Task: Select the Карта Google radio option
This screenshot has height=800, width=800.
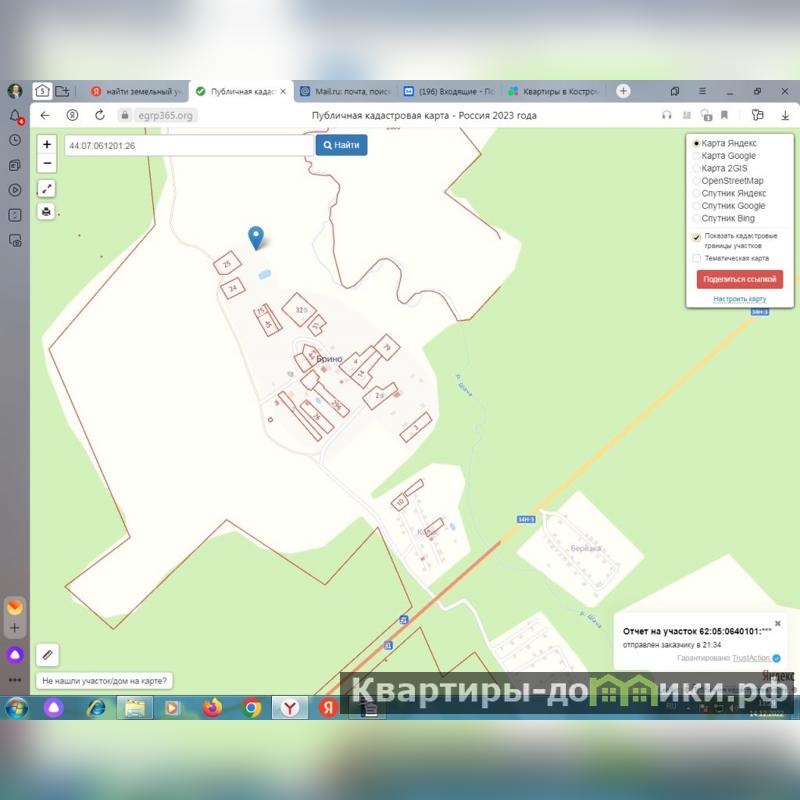Action: pos(697,156)
